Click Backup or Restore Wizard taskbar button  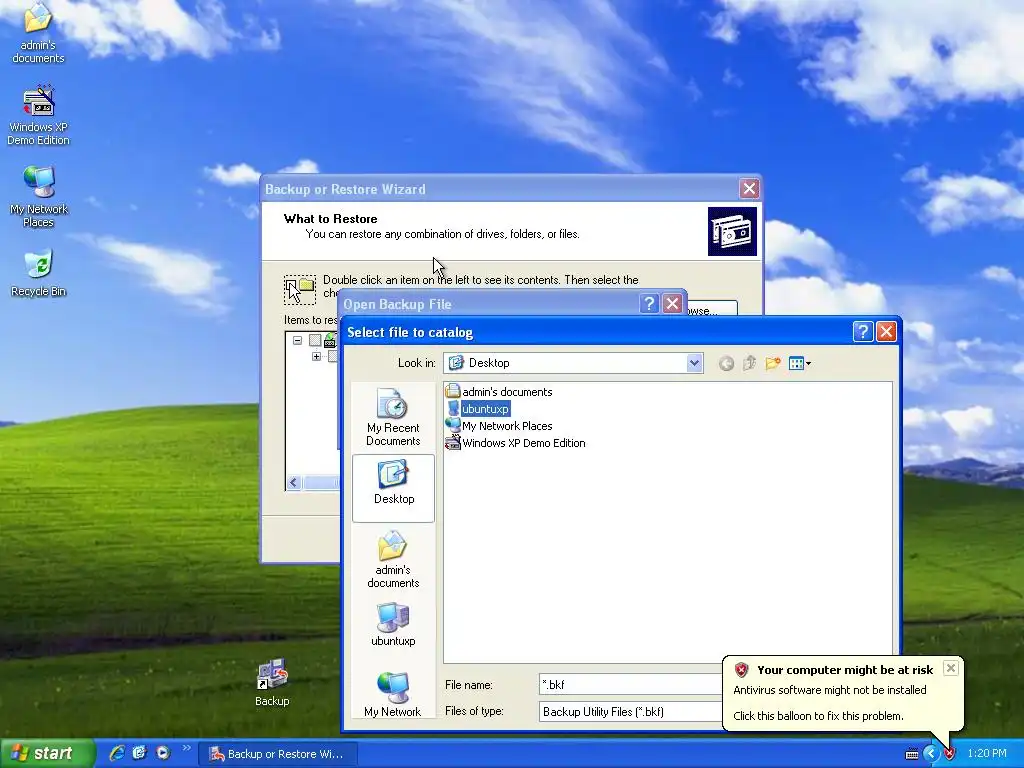278,754
